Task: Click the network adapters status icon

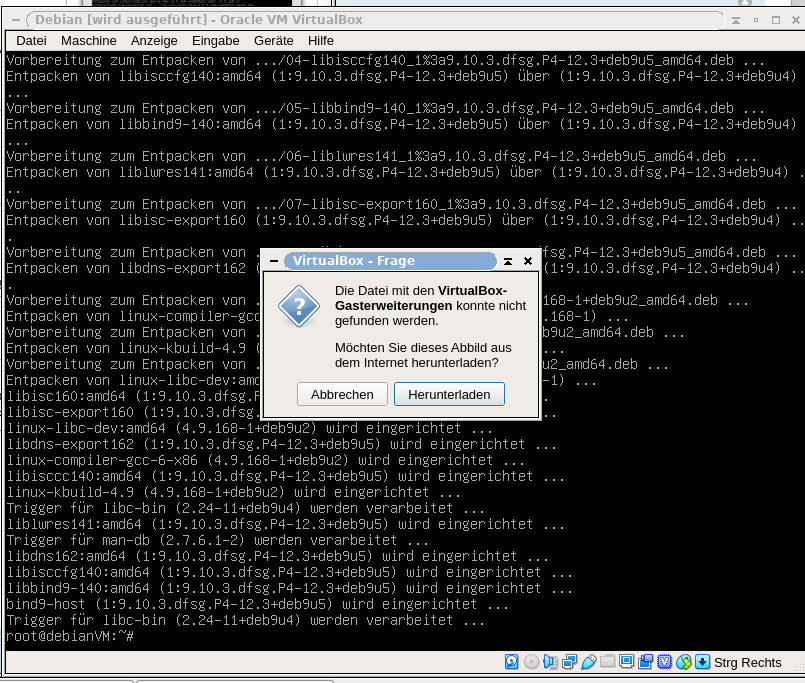Action: (569, 661)
